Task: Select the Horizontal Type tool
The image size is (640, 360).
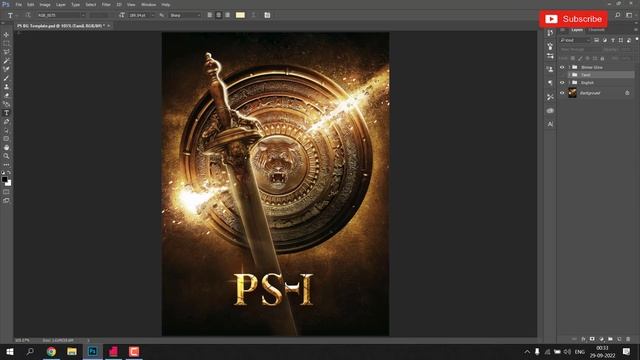Action: point(6,113)
